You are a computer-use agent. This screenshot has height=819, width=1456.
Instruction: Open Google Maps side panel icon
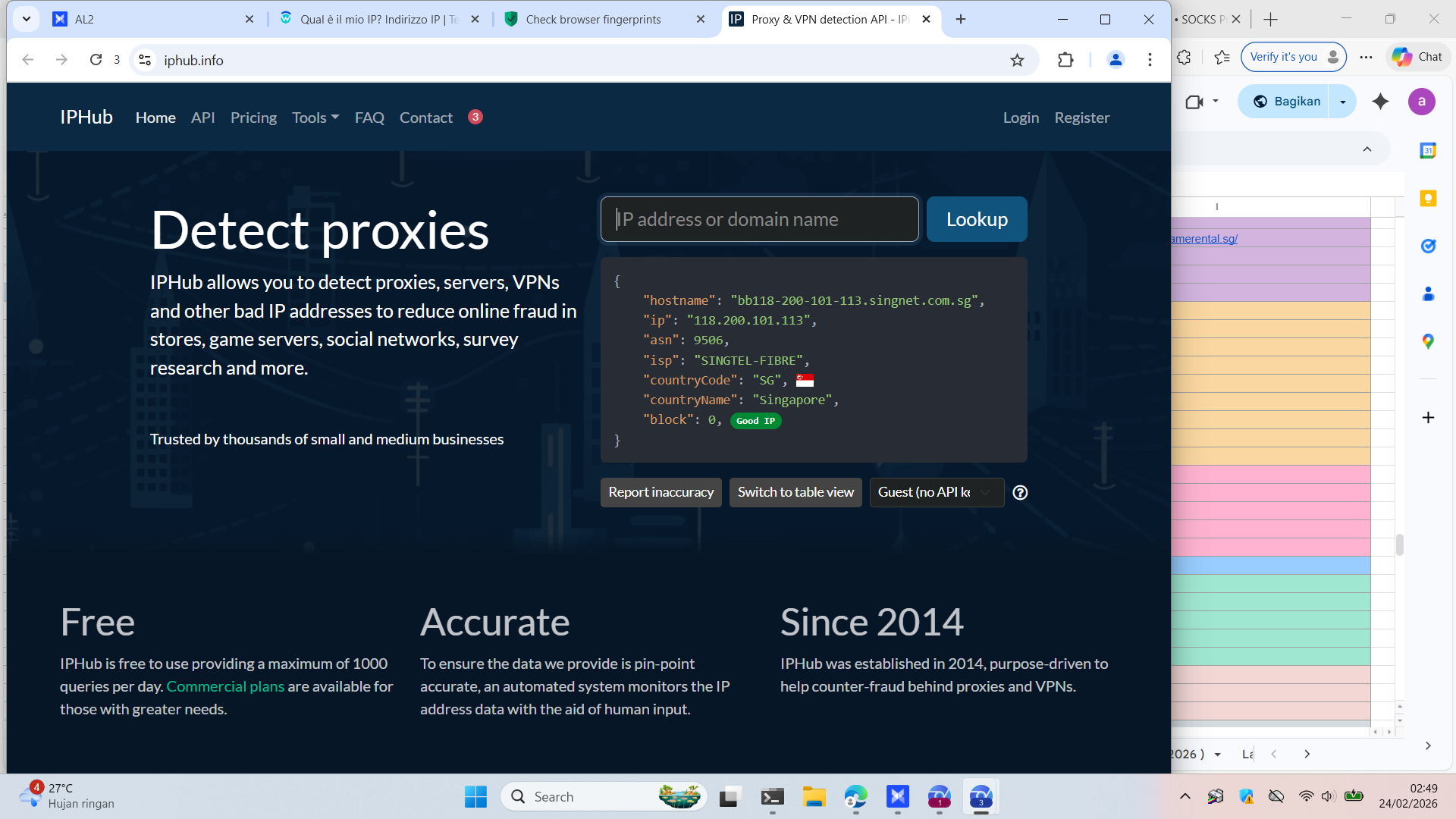[x=1428, y=342]
